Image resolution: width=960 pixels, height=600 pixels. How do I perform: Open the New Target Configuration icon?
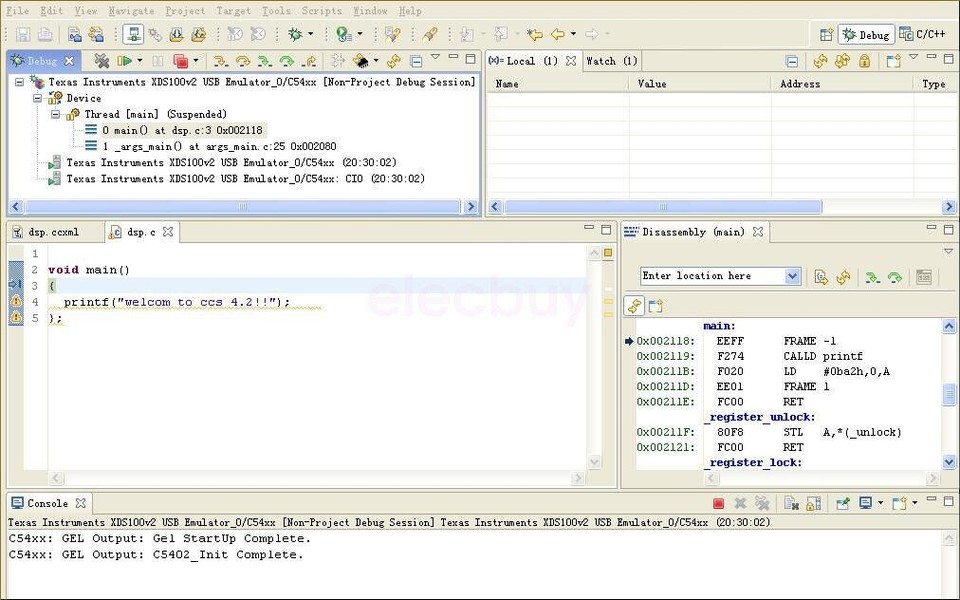pyautogui.click(x=132, y=33)
